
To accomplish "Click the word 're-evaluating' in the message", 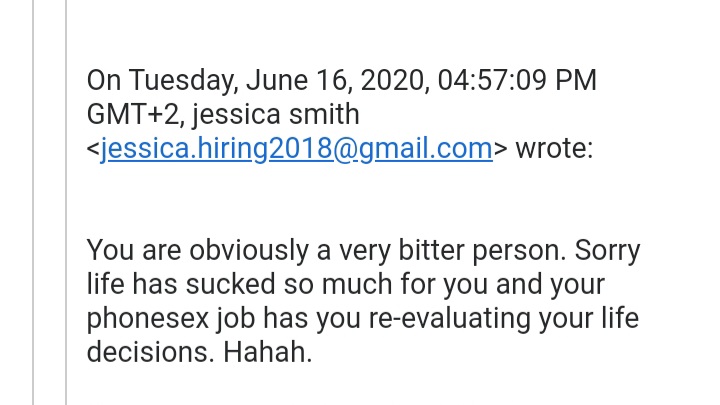I will 450,319.
